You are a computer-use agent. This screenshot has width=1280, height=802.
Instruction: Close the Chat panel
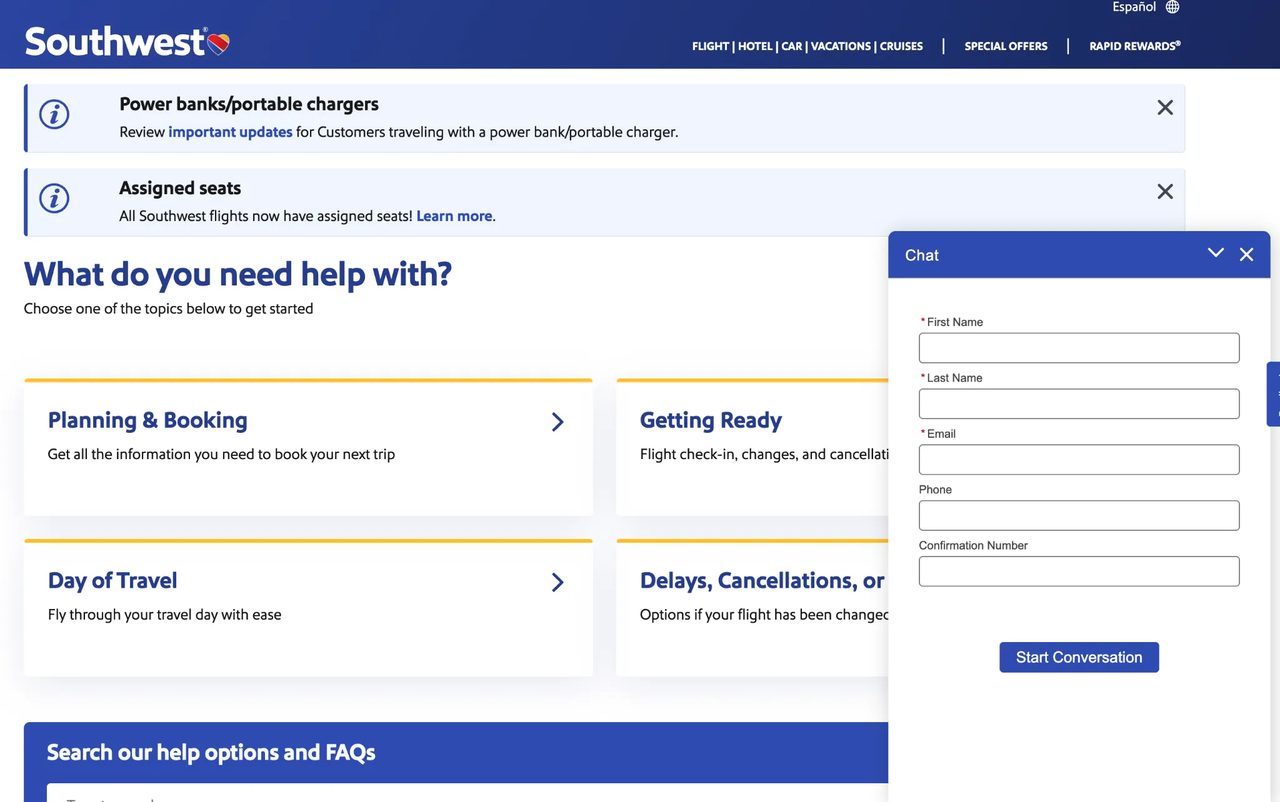pos(1246,255)
